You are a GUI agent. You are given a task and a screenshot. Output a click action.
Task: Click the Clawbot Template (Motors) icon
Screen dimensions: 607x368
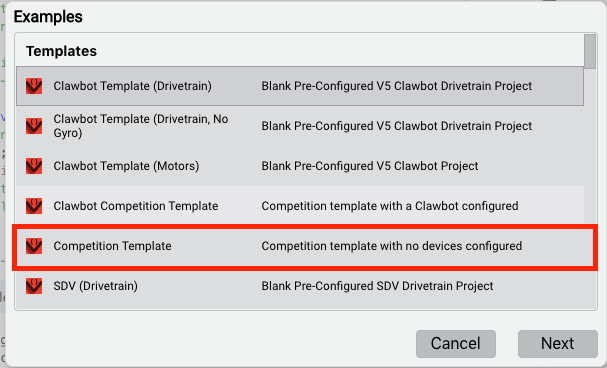point(34,166)
